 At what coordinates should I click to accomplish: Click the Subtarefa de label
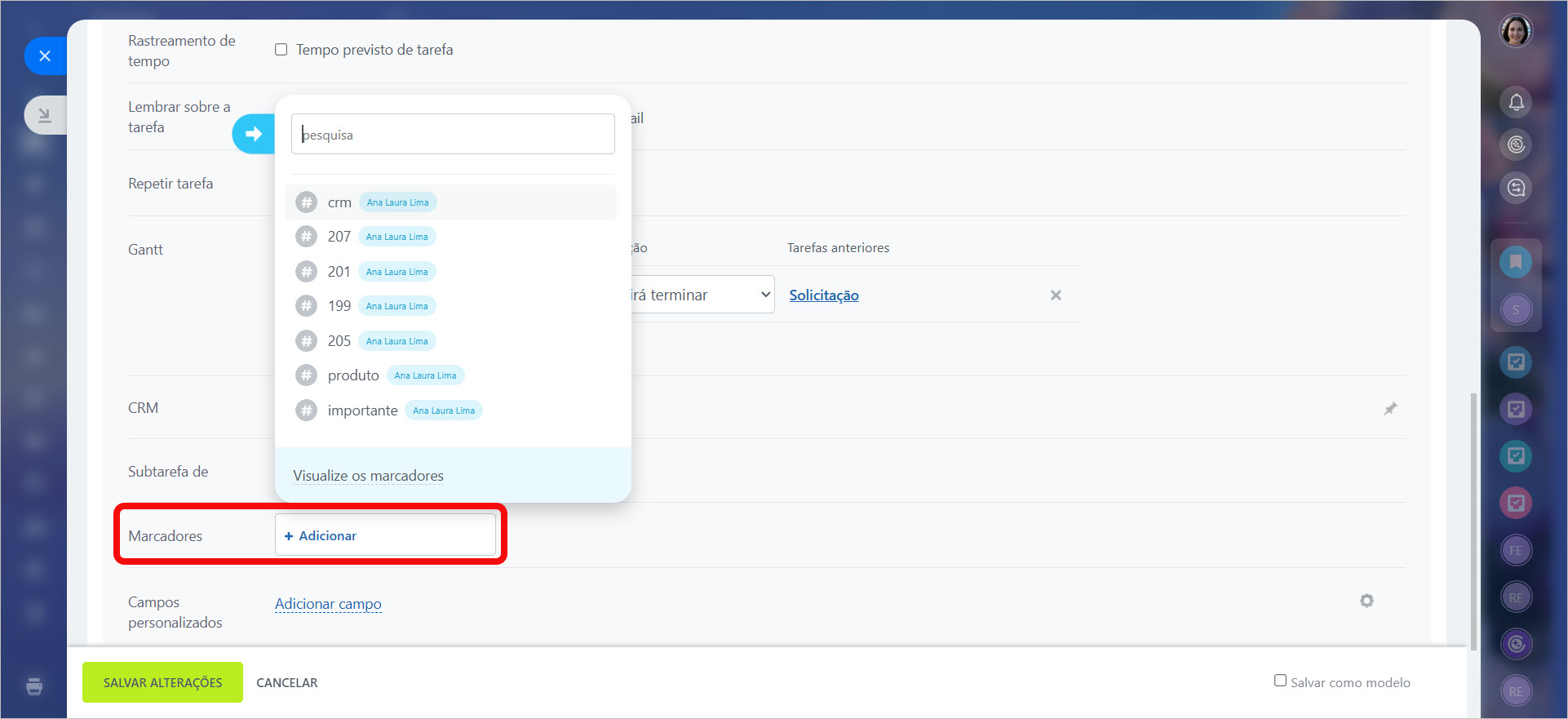point(168,472)
